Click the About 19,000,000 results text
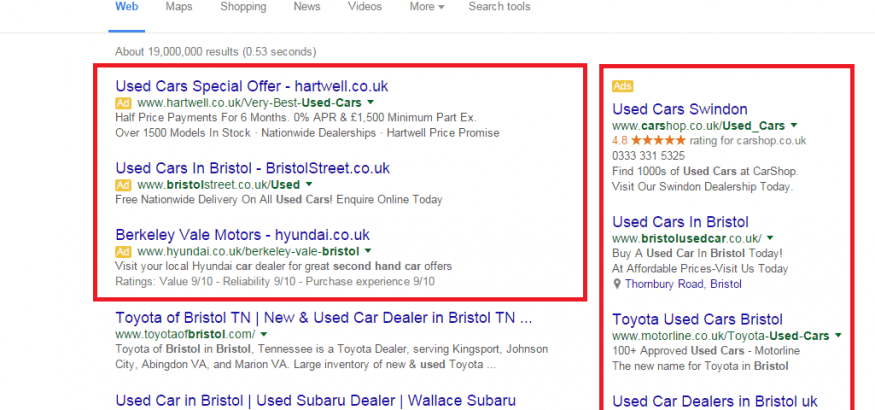Screen dimensions: 875x410 pos(215,52)
